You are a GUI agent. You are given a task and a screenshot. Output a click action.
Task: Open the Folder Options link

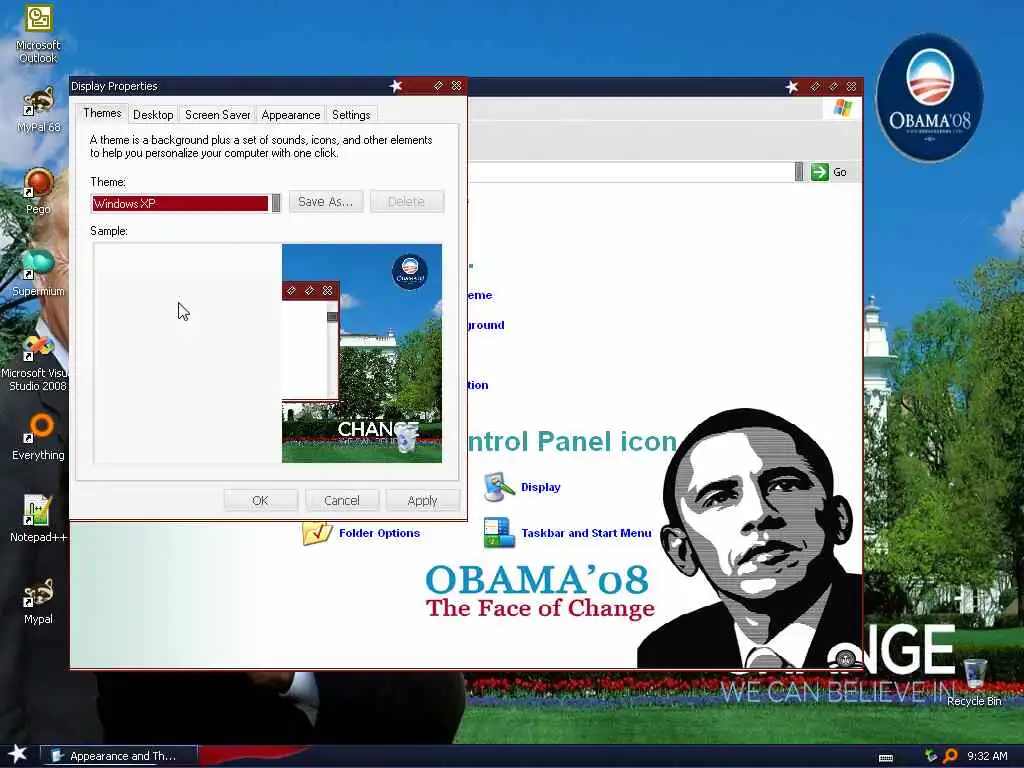(x=379, y=533)
